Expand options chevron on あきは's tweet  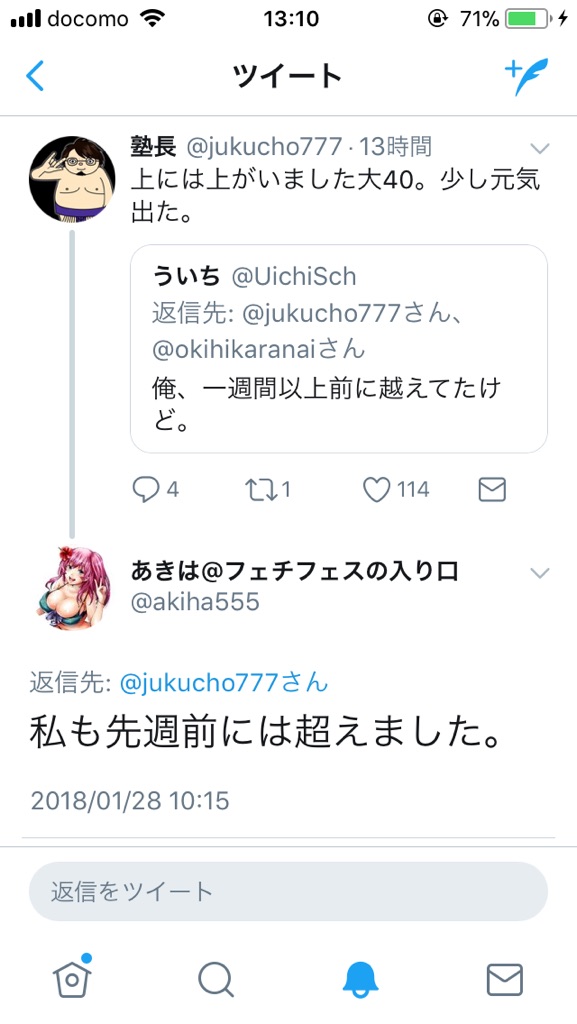pyautogui.click(x=540, y=573)
